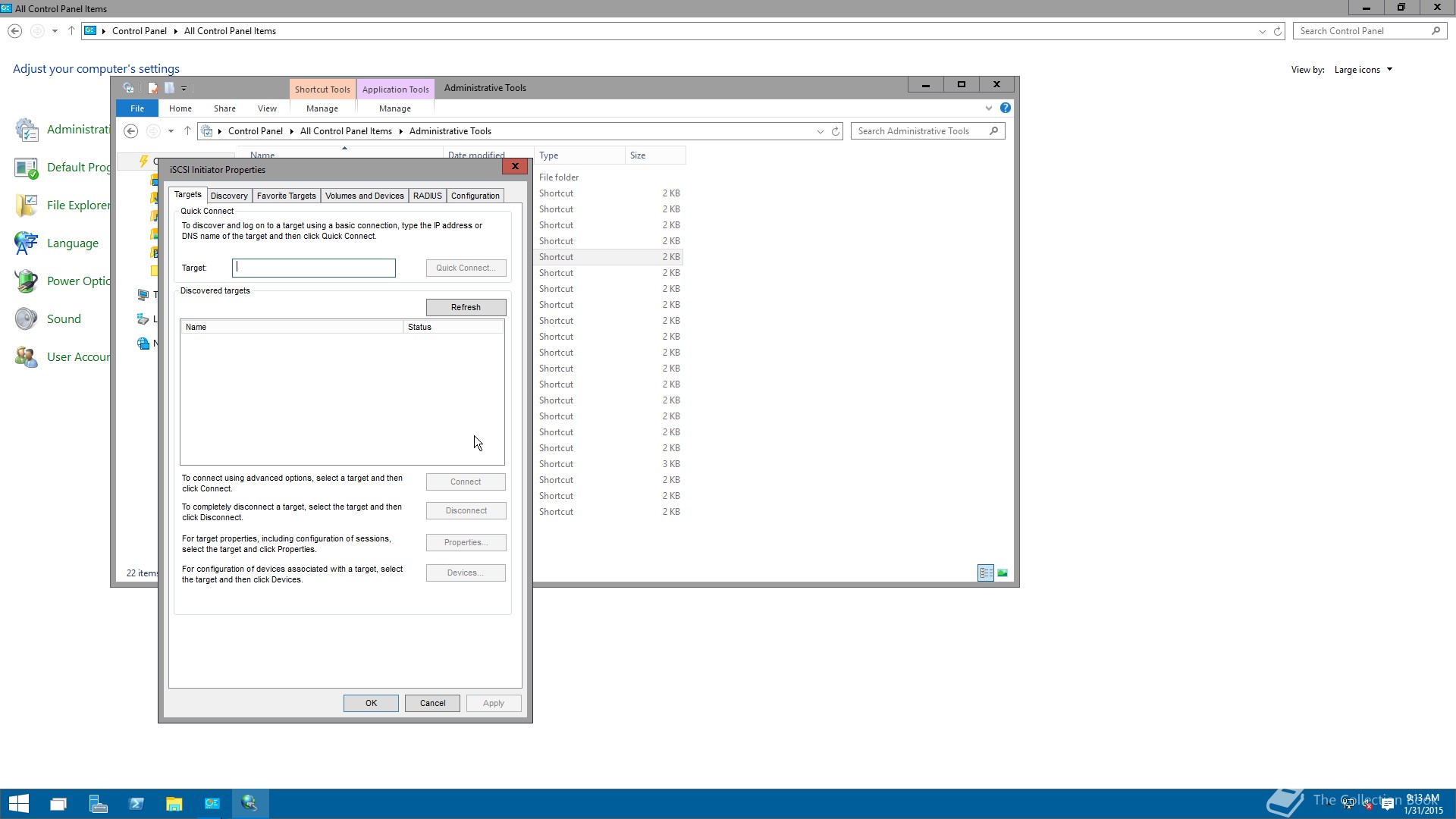Go back in the Control Panel window
This screenshot has height=819, width=1456.
coord(14,31)
